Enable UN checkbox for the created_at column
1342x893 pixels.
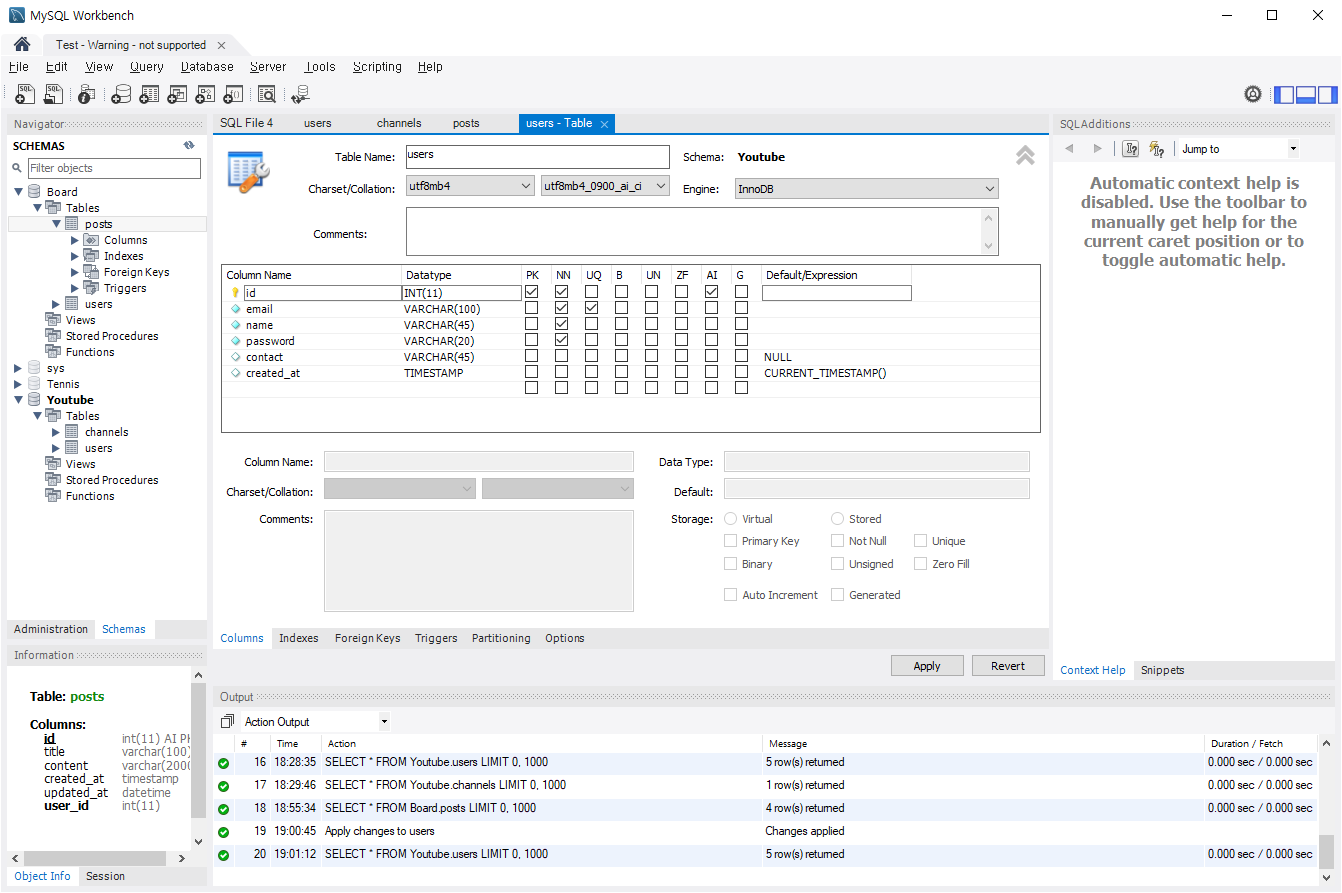click(651, 372)
